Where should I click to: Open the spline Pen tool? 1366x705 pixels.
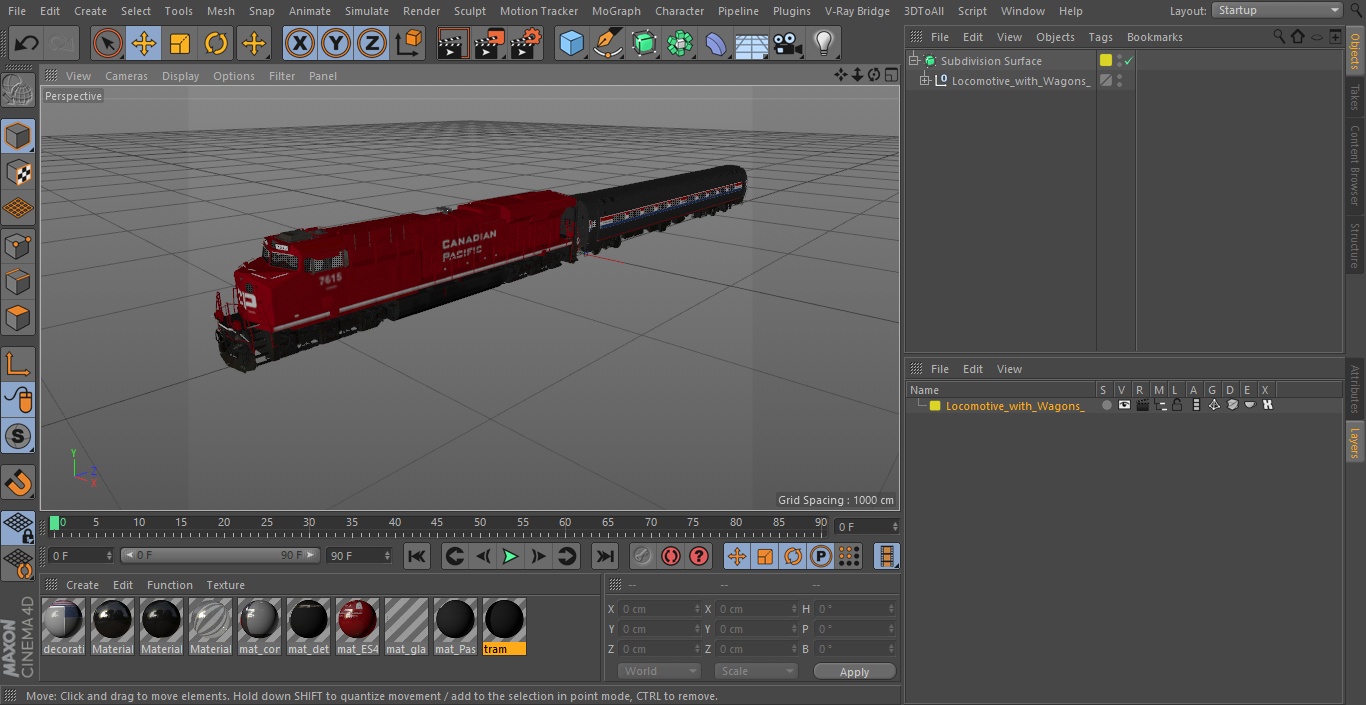608,43
